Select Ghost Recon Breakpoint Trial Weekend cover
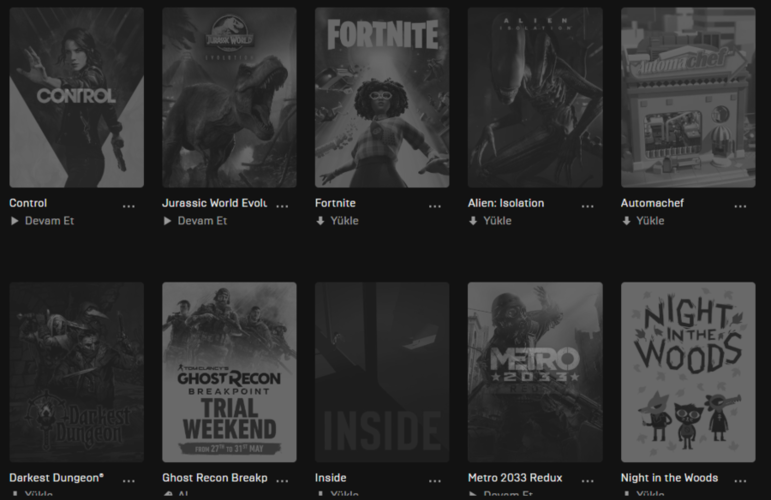 coord(229,372)
